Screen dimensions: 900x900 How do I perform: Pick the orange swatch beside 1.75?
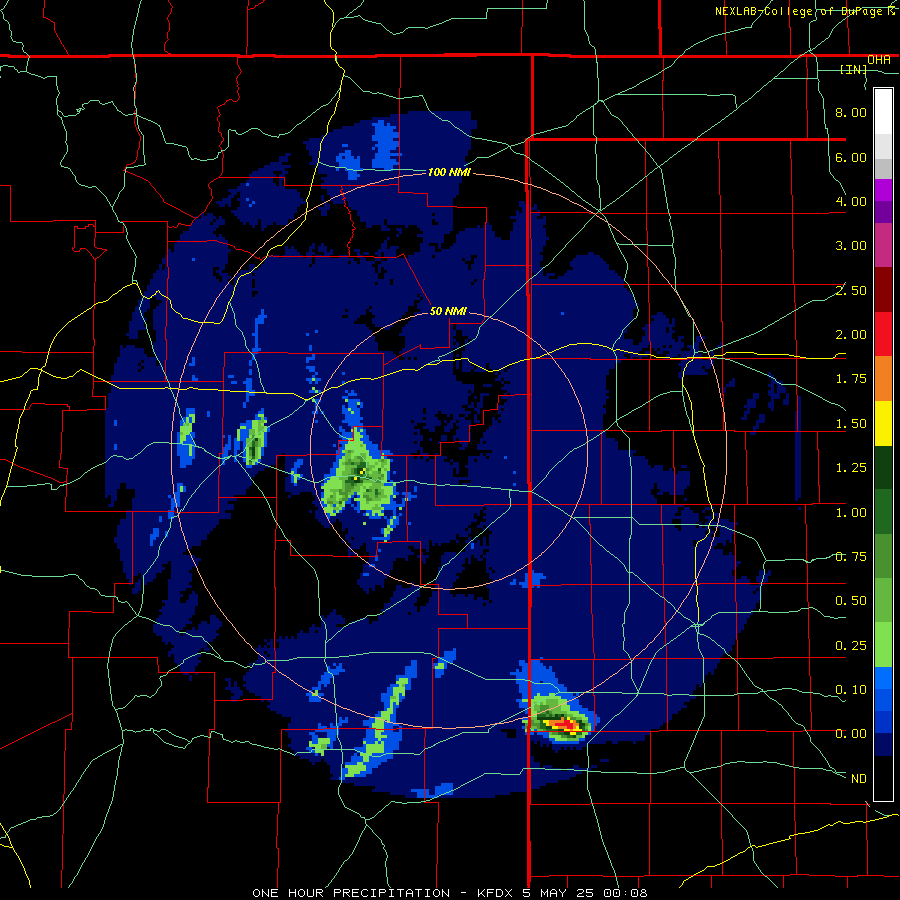(883, 379)
